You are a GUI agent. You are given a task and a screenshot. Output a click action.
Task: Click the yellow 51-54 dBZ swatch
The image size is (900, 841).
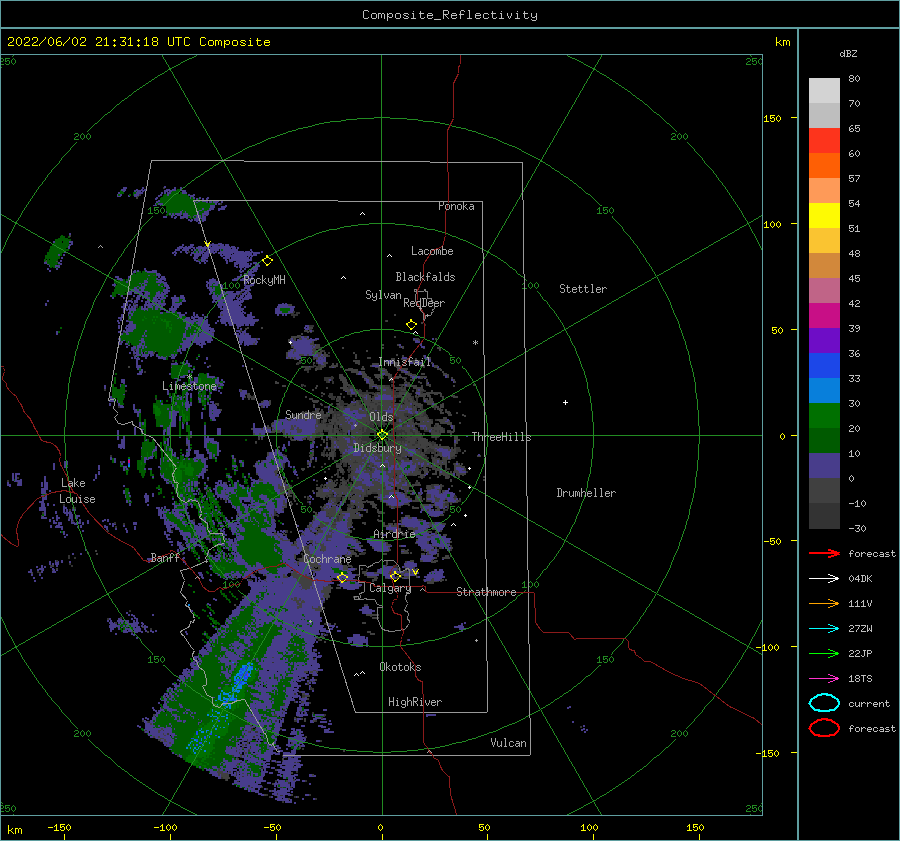coord(824,216)
